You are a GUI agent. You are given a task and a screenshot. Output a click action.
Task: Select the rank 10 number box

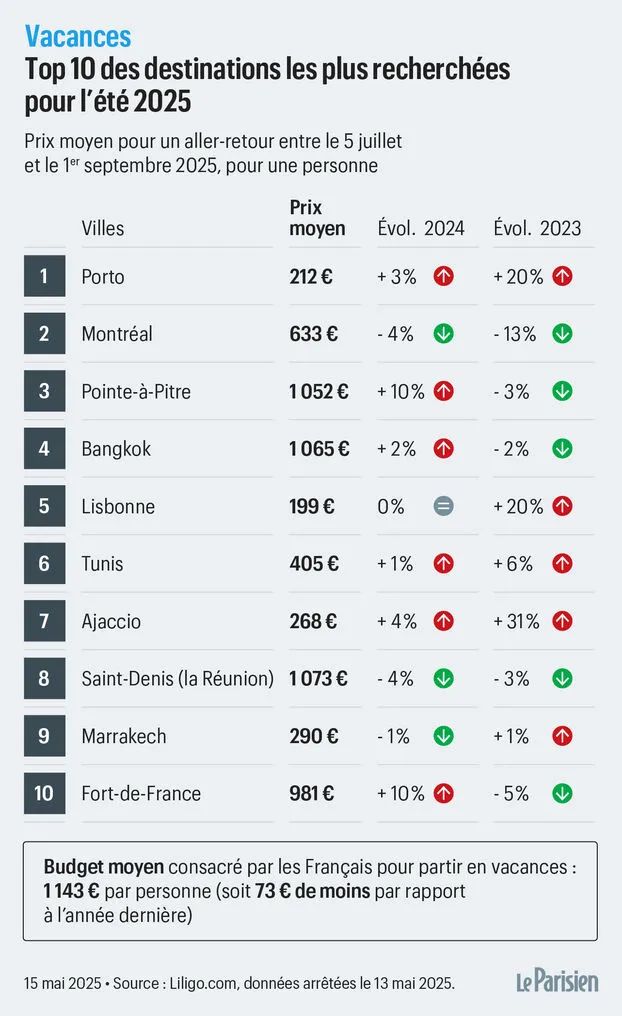point(45,793)
